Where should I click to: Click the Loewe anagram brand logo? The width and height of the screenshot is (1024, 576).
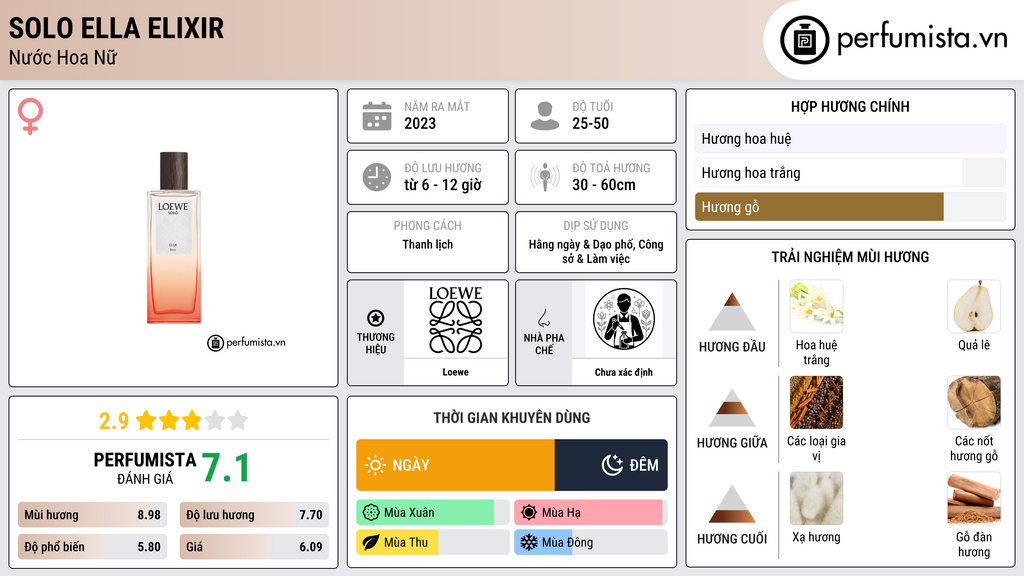[x=455, y=320]
